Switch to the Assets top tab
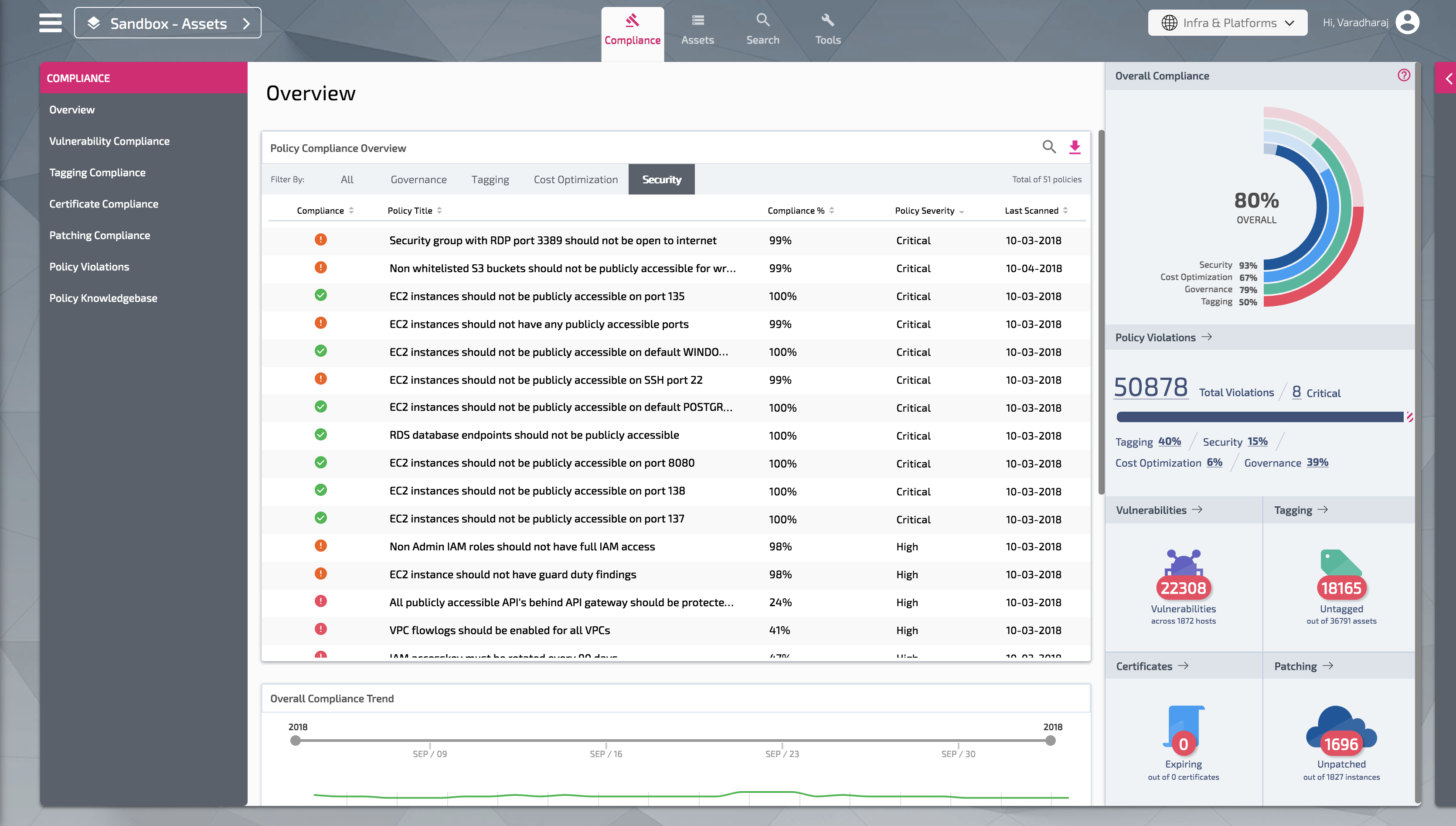The width and height of the screenshot is (1456, 826). 697,30
